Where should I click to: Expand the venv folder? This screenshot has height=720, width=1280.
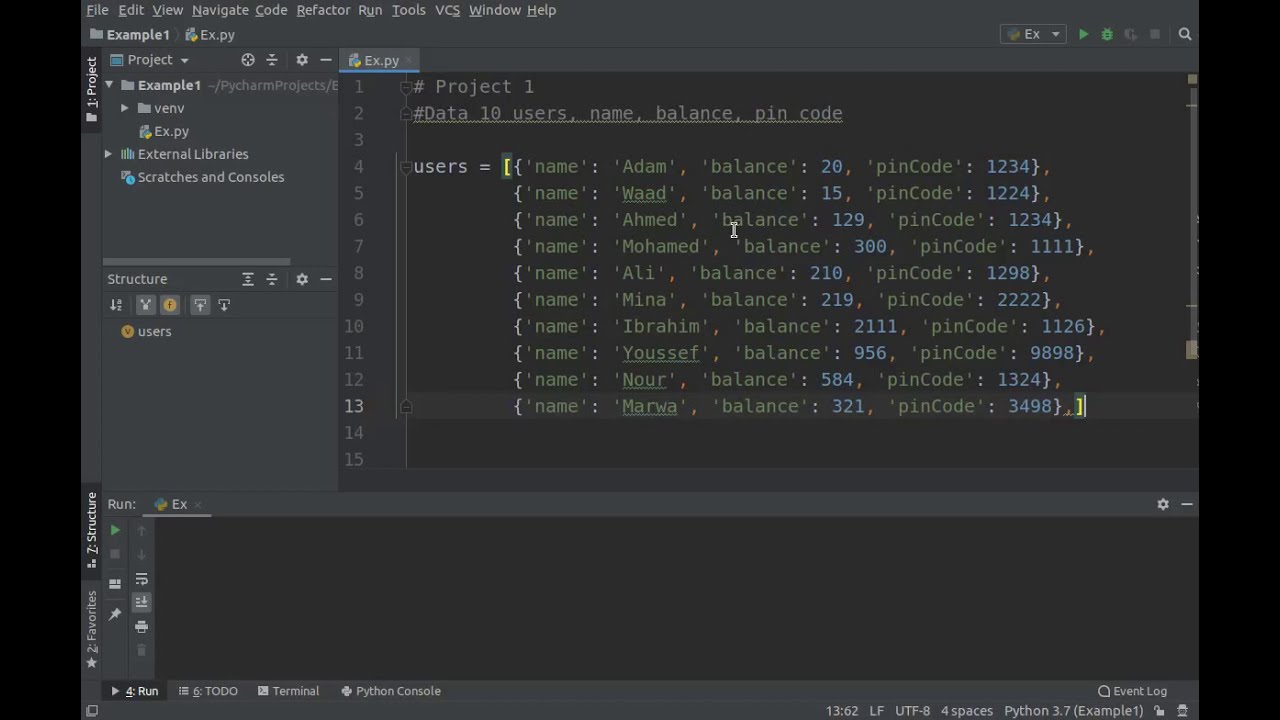tap(124, 108)
